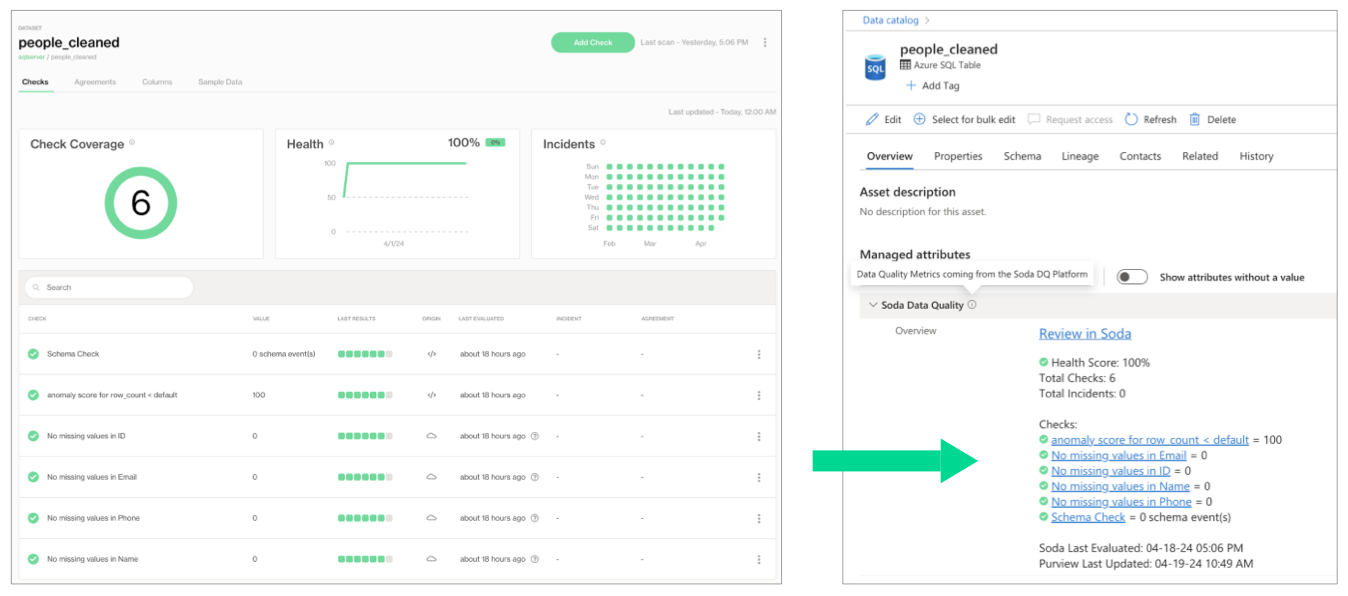This screenshot has width=1348, height=596.
Task: Focus the checks Search field
Action: [x=109, y=287]
